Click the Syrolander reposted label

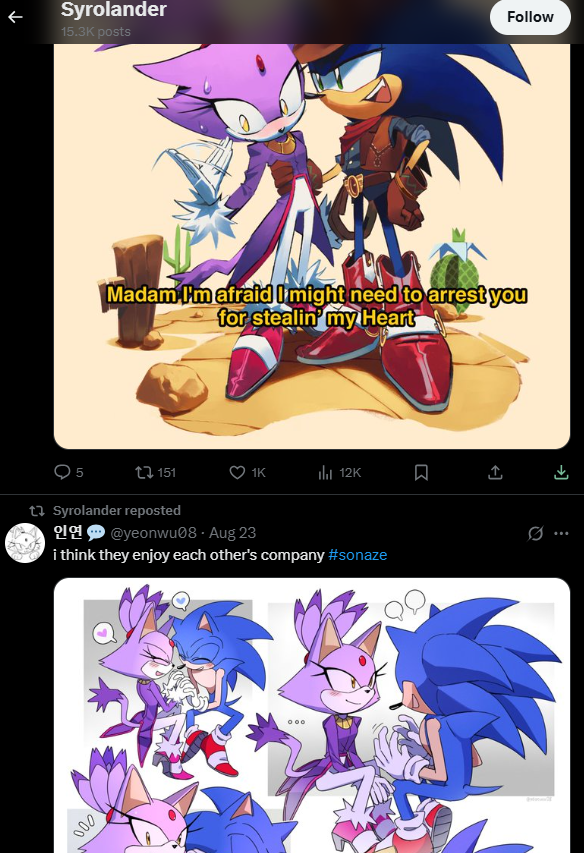click(116, 510)
